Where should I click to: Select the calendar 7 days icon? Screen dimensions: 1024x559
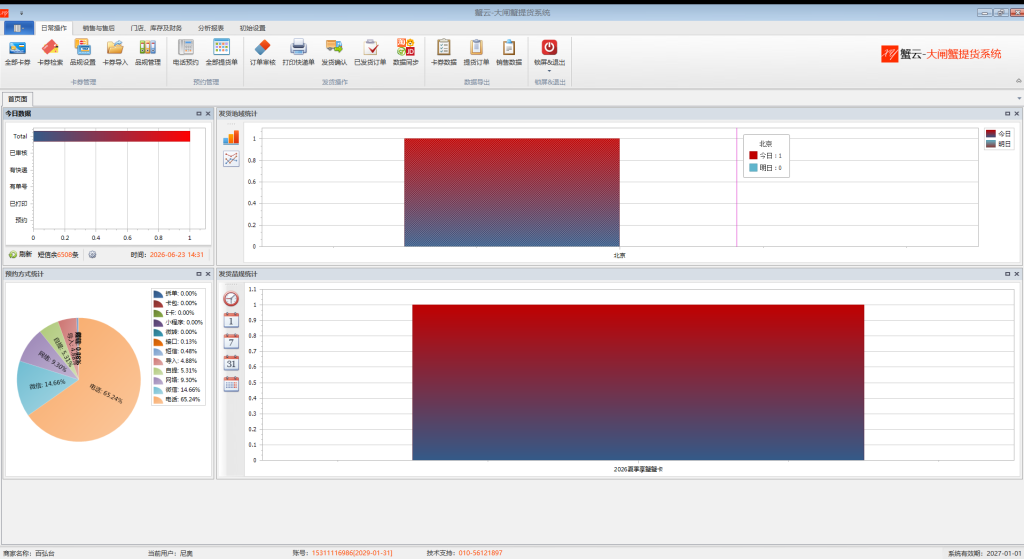click(x=231, y=342)
